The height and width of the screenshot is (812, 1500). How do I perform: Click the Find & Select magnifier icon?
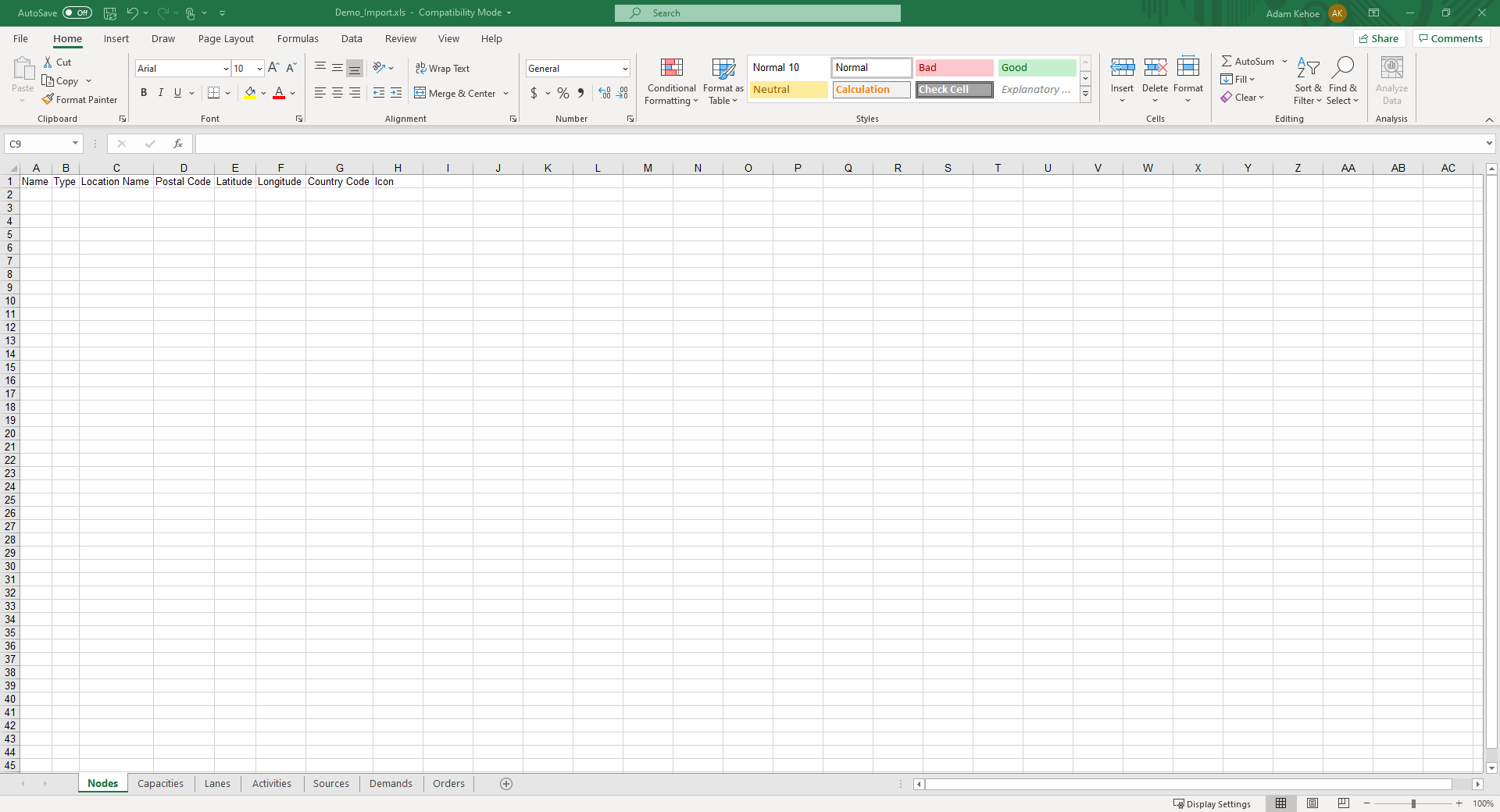1343,69
